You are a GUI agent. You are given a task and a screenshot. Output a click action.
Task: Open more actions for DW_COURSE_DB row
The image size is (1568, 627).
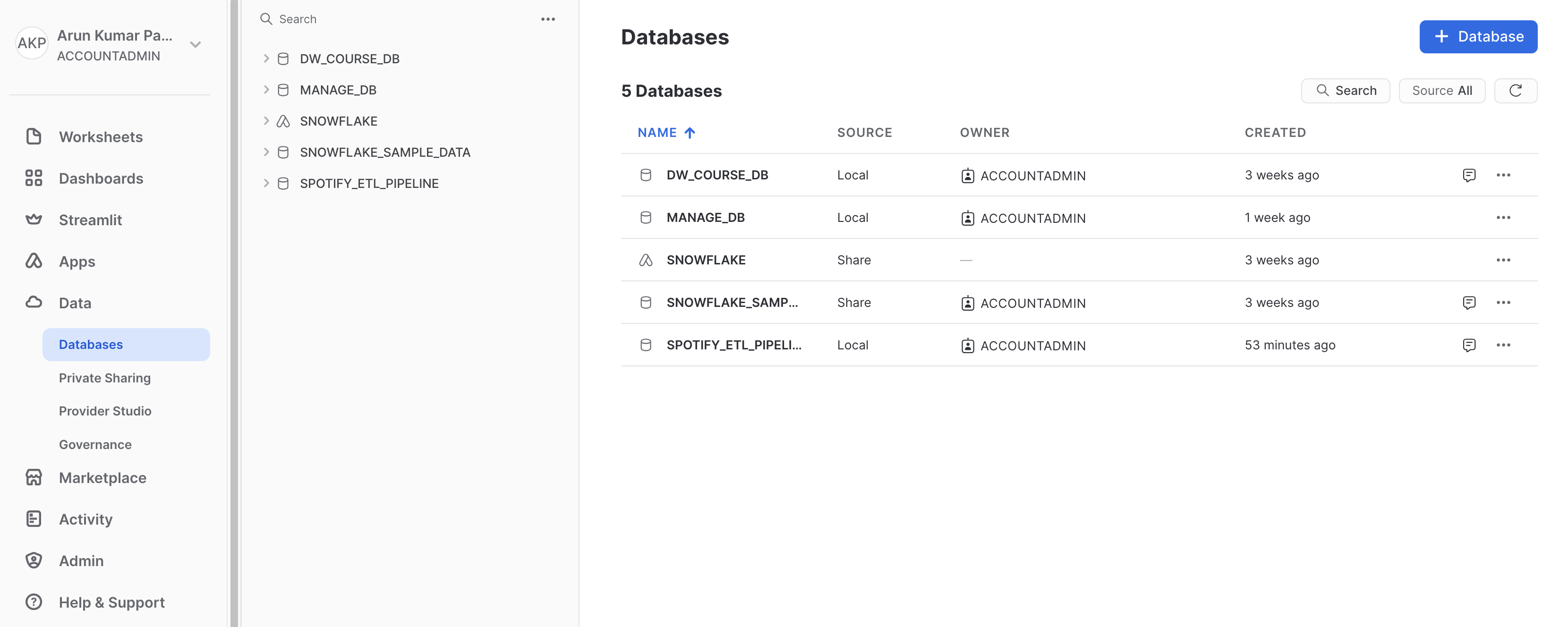click(1503, 175)
